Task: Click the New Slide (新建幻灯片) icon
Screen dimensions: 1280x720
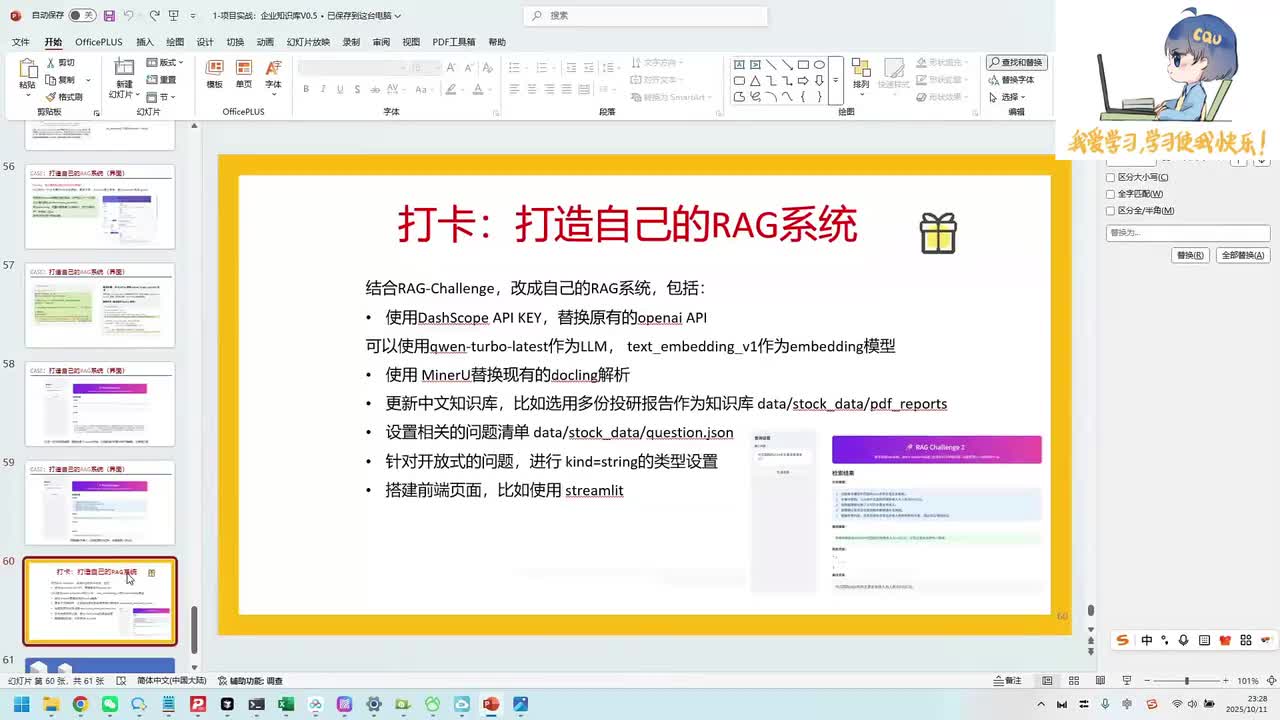Action: click(124, 68)
